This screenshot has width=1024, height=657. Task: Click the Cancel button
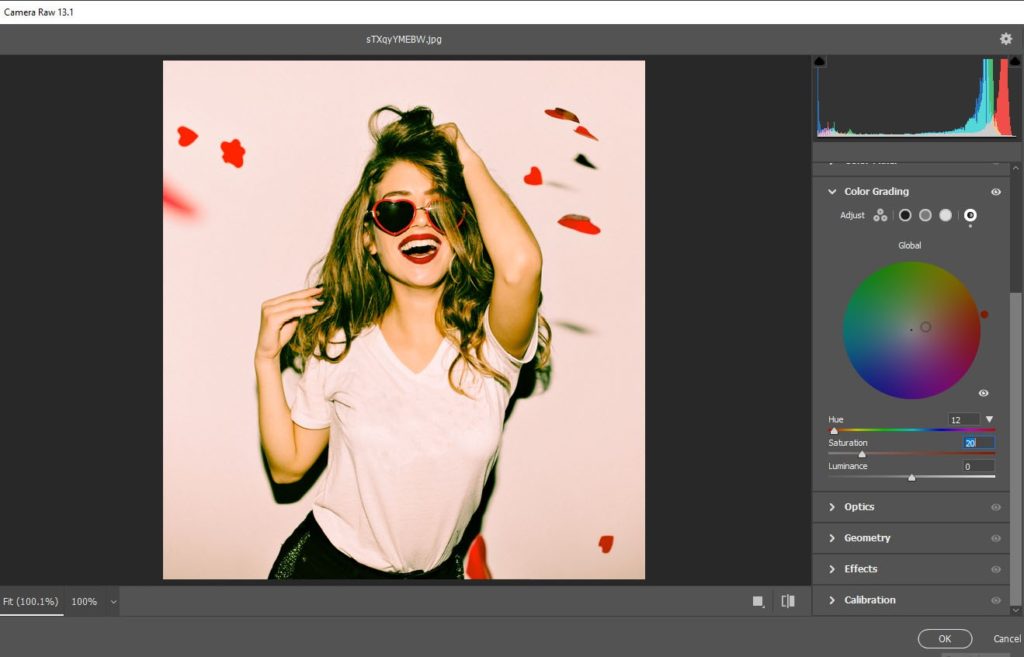coord(1008,639)
